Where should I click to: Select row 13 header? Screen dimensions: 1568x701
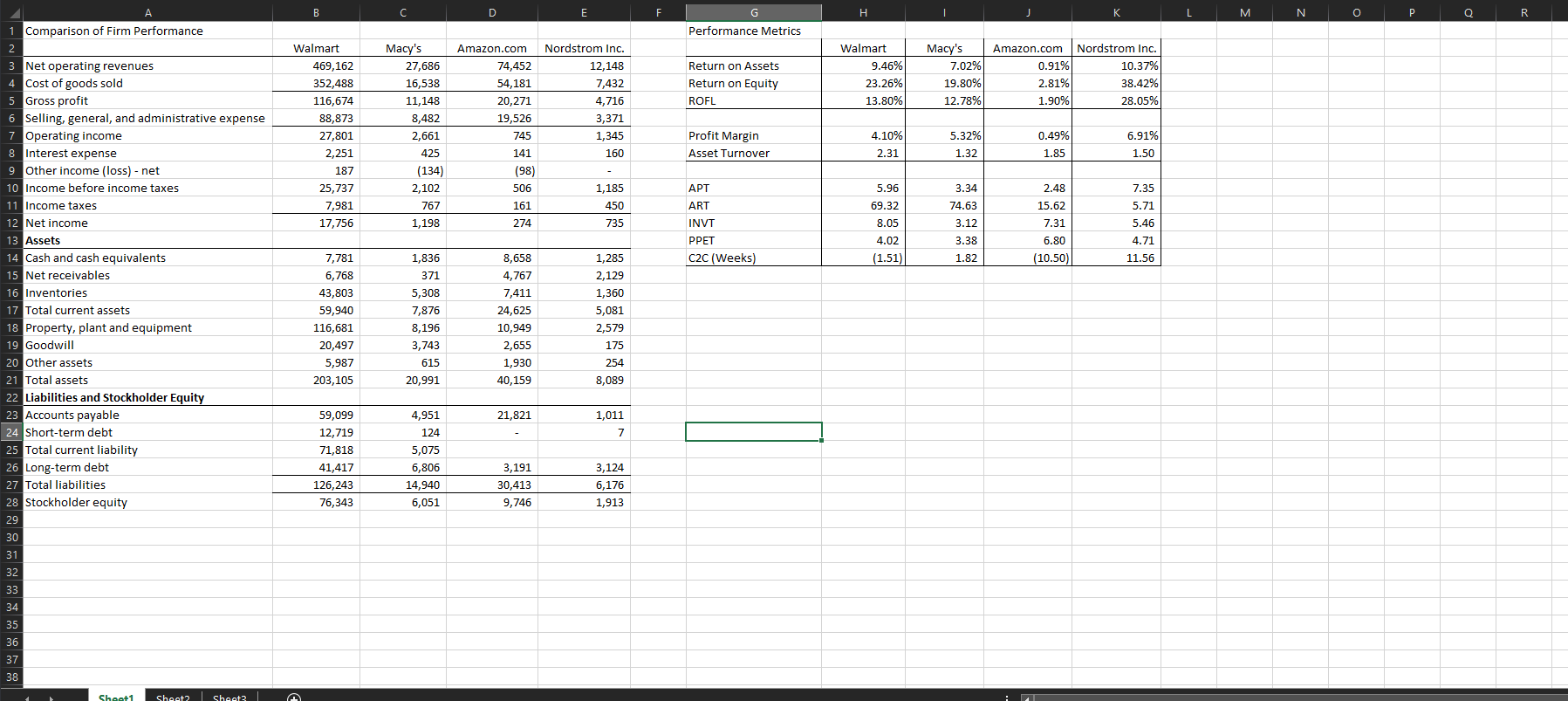[11, 240]
